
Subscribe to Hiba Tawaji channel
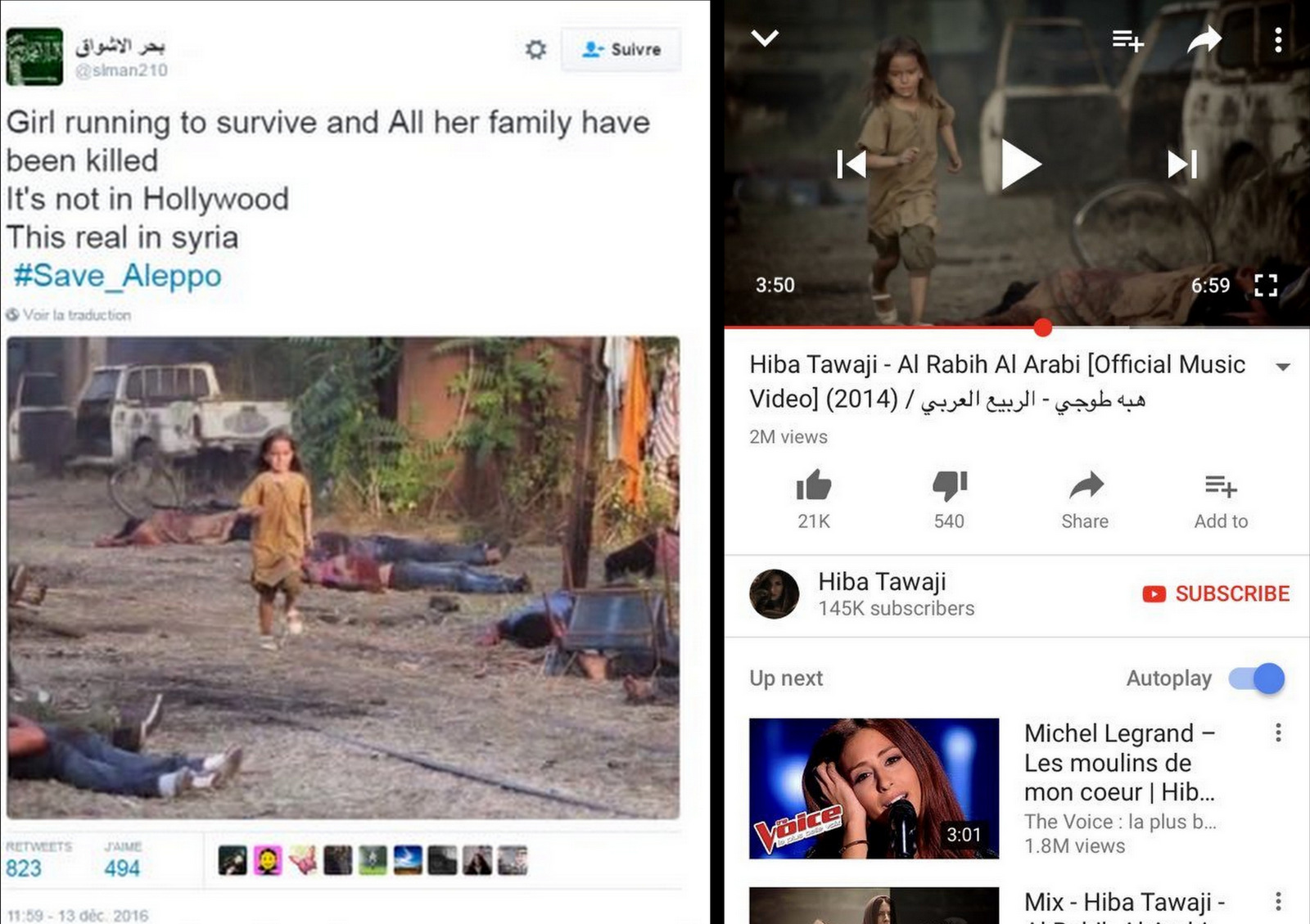tap(1216, 594)
